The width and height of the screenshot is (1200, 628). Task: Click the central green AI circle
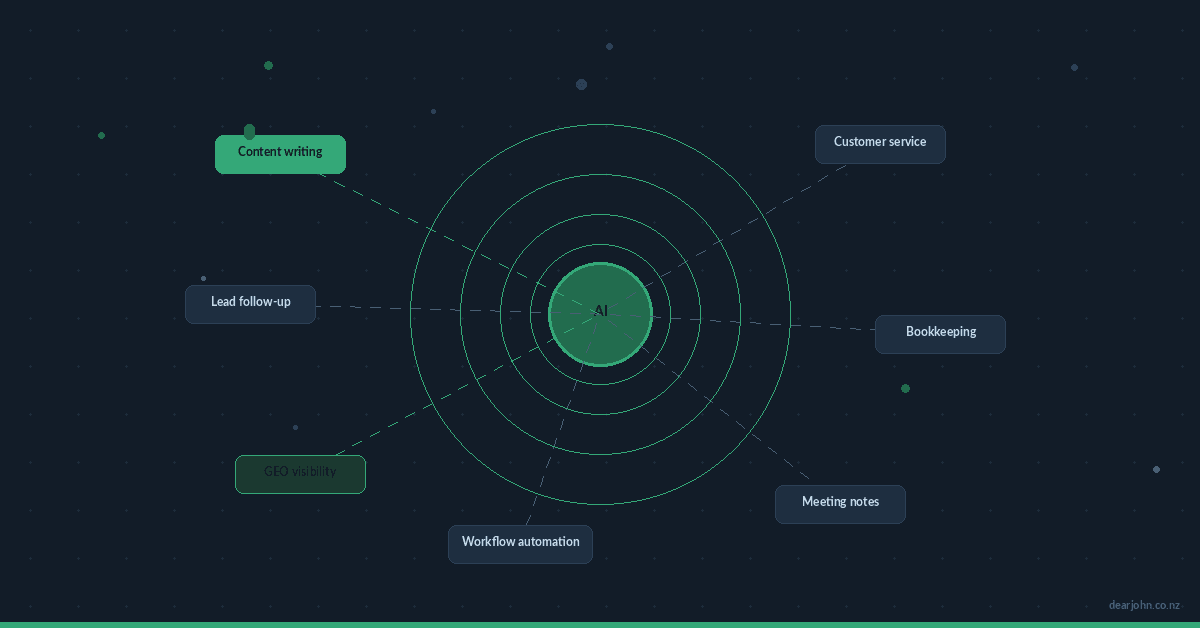(x=600, y=313)
